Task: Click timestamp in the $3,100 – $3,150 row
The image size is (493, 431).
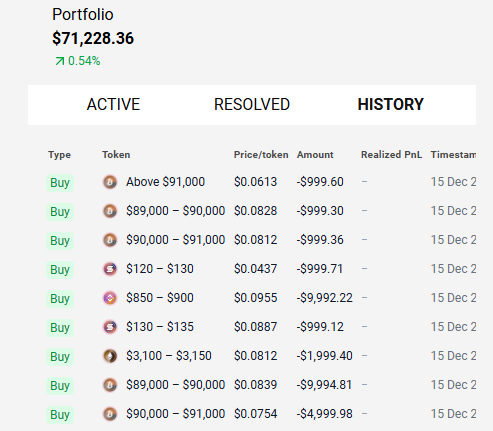Action: point(453,356)
